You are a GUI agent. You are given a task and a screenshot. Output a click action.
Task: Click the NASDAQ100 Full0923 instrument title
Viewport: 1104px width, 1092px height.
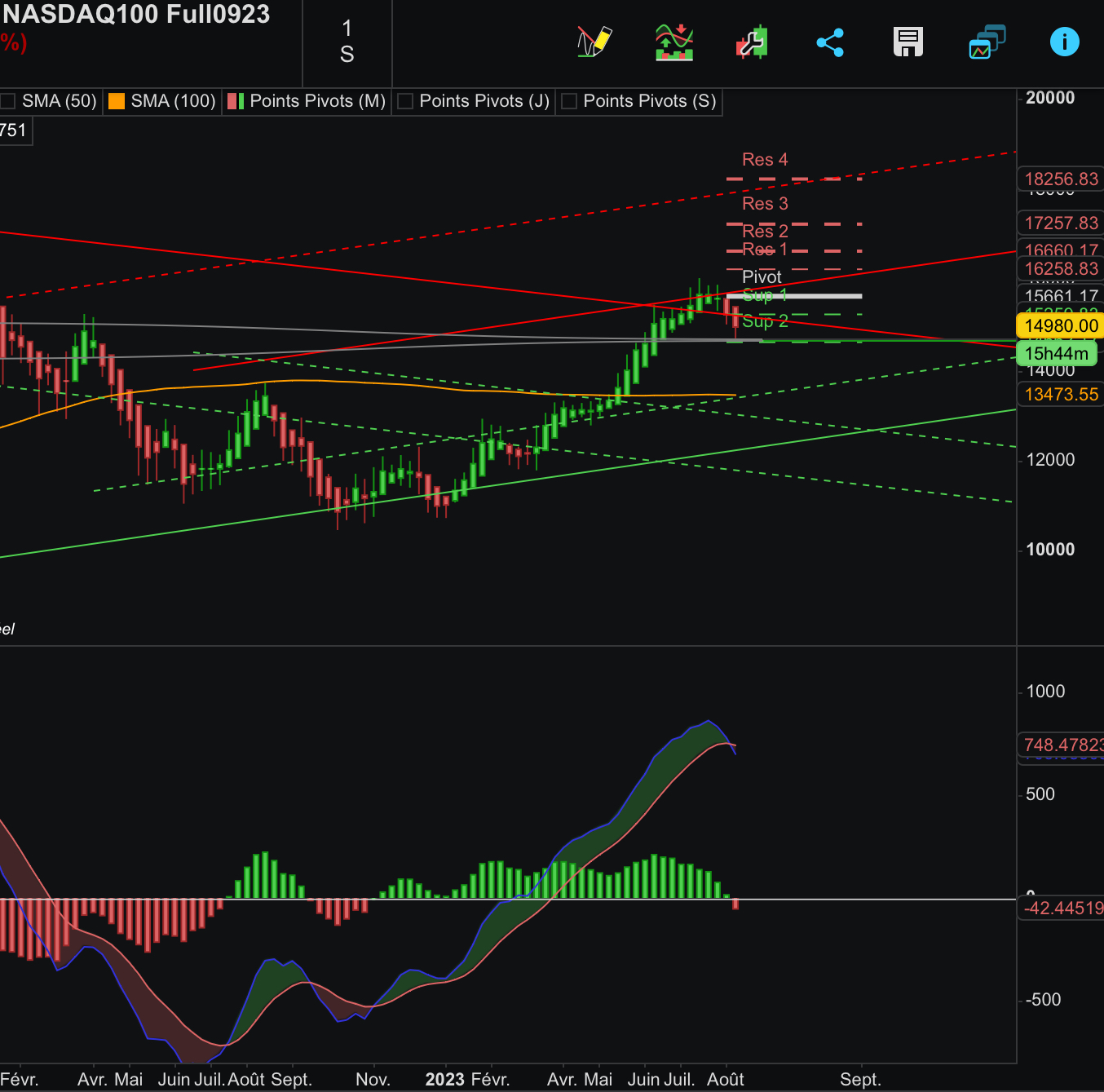pyautogui.click(x=136, y=14)
